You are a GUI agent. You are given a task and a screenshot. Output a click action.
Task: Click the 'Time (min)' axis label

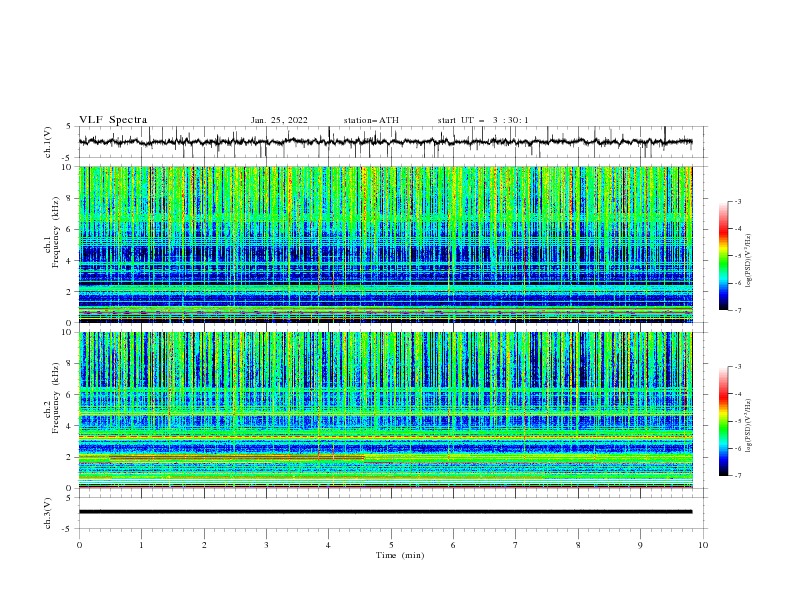coord(400,555)
